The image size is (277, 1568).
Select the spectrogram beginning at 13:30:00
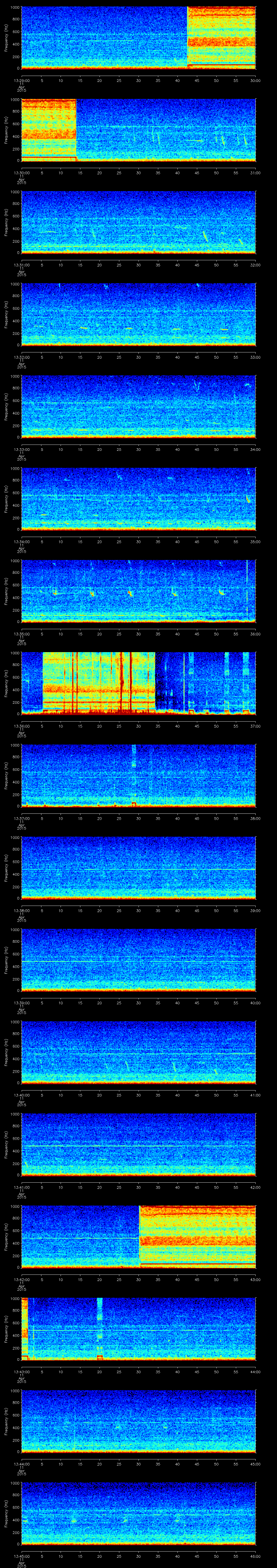click(138, 130)
